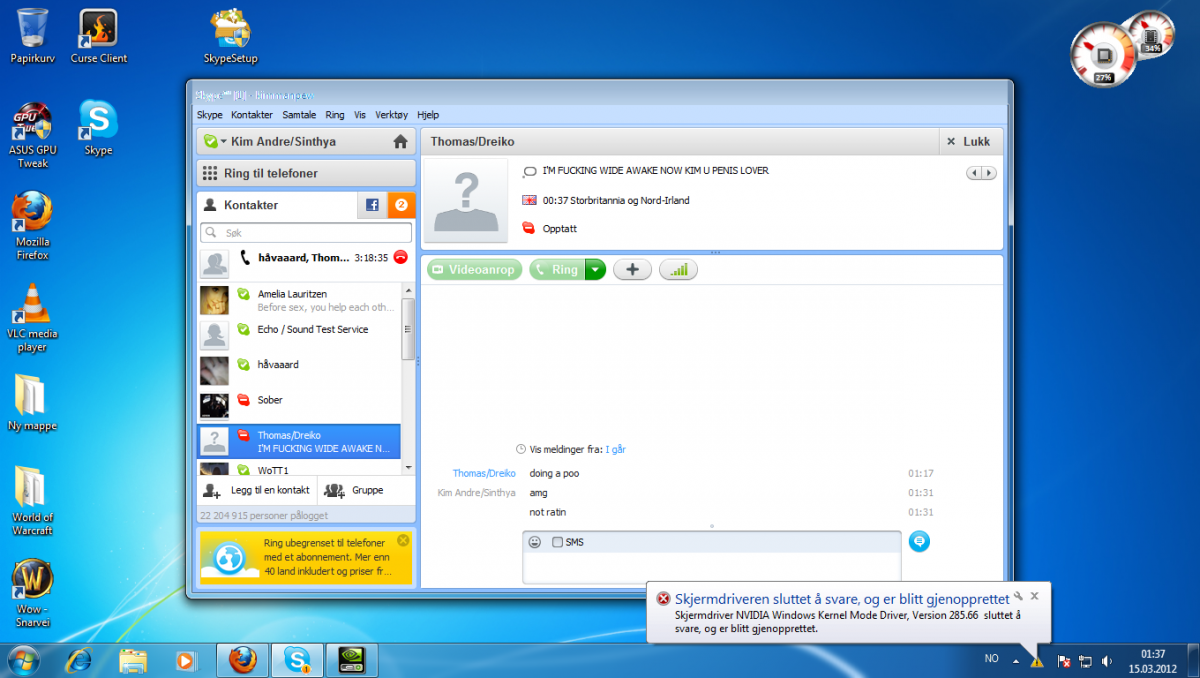Open VLC media player desktop icon

click(32, 318)
